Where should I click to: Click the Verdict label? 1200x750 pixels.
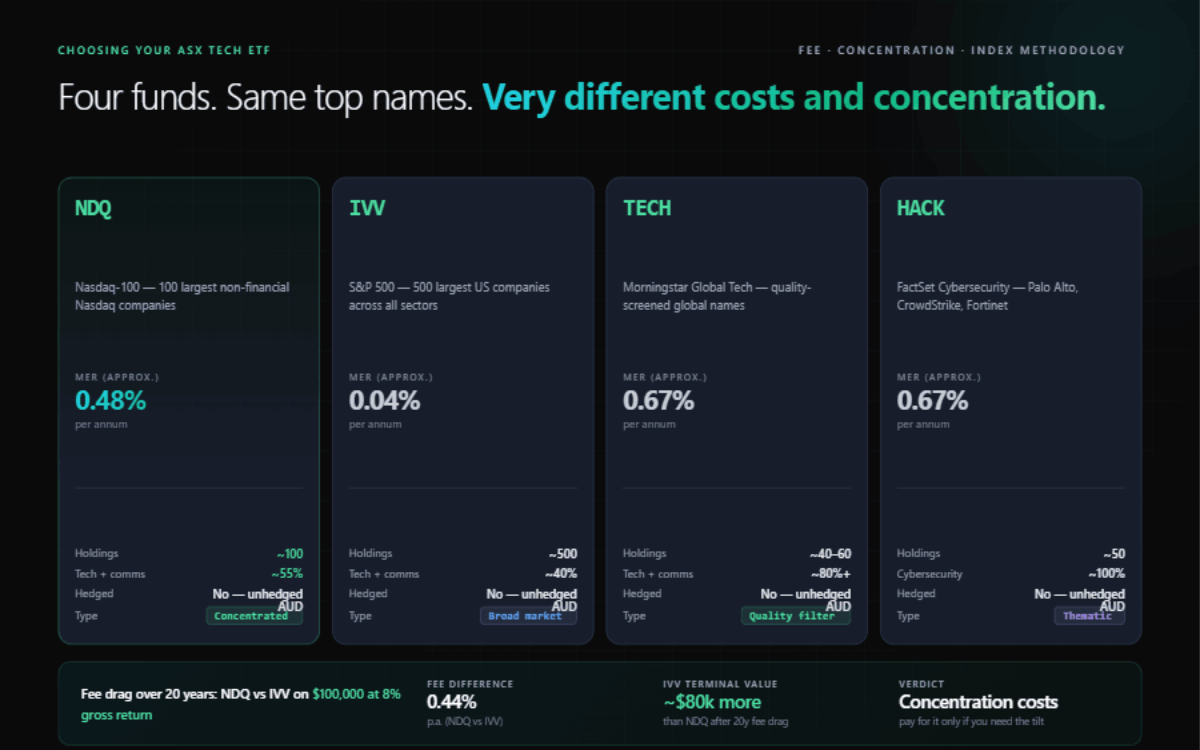pyautogui.click(x=921, y=684)
